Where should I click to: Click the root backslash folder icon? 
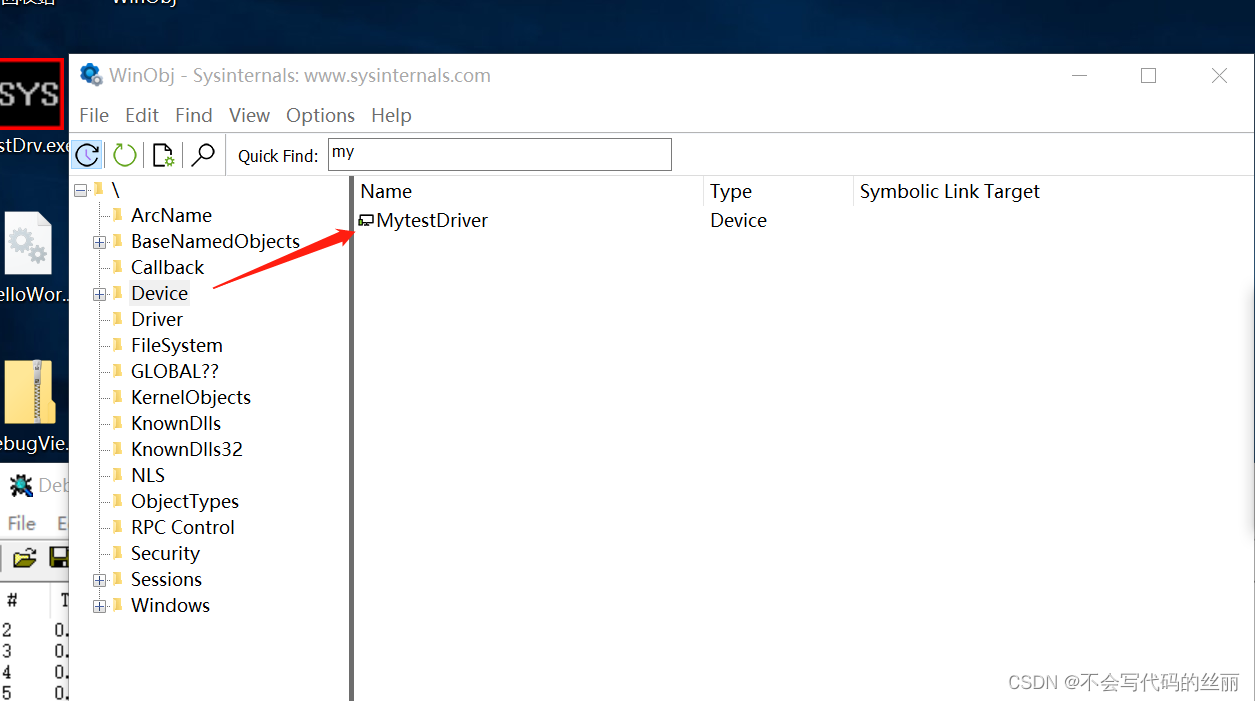[x=98, y=189]
